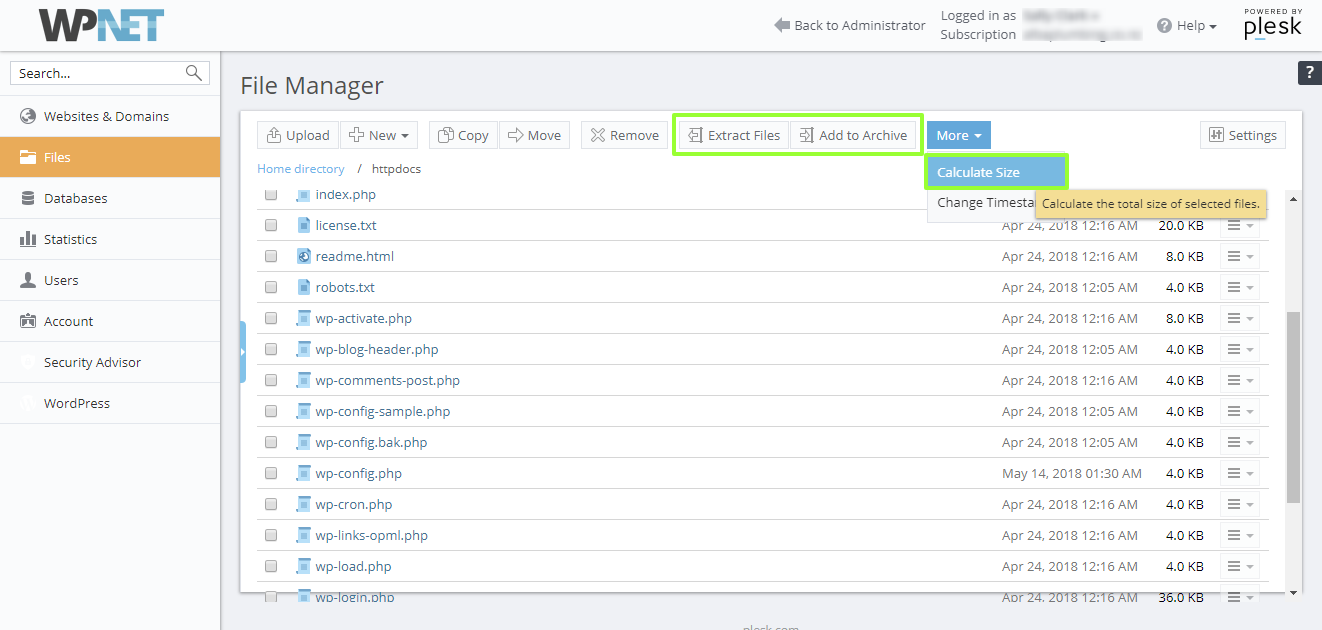
Task: Check the wp-cron.php checkbox
Action: (x=271, y=505)
